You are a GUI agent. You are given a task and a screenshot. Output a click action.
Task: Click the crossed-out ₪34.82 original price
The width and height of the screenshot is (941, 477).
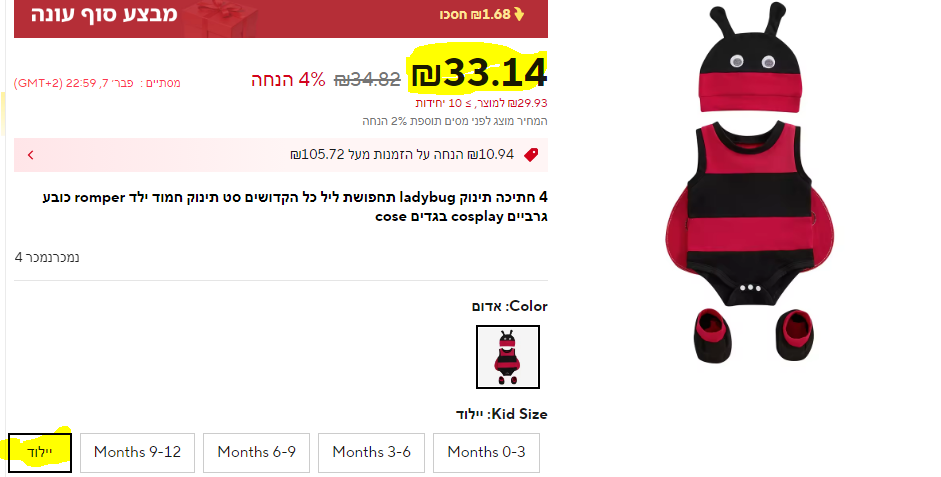click(367, 79)
